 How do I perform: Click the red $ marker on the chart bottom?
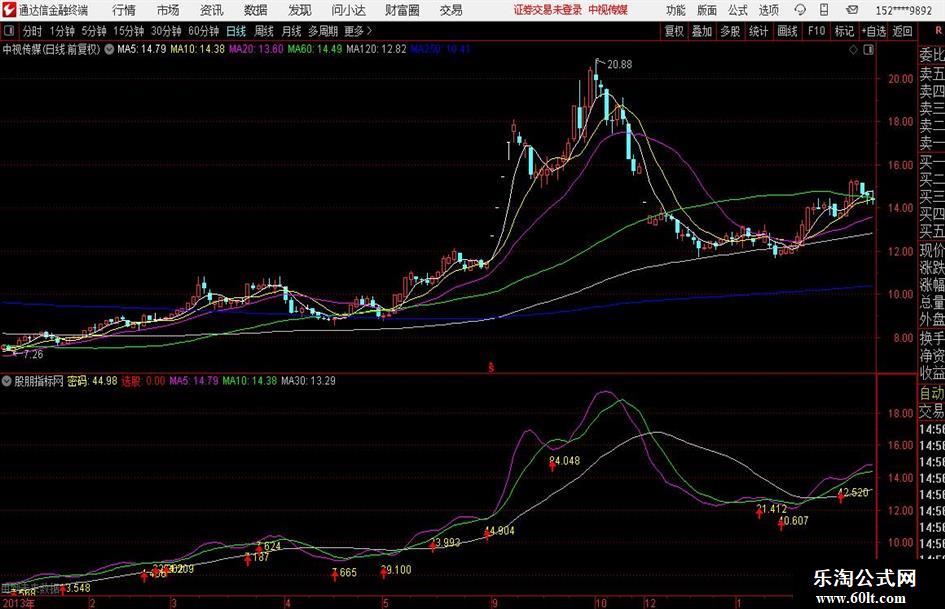[x=491, y=367]
